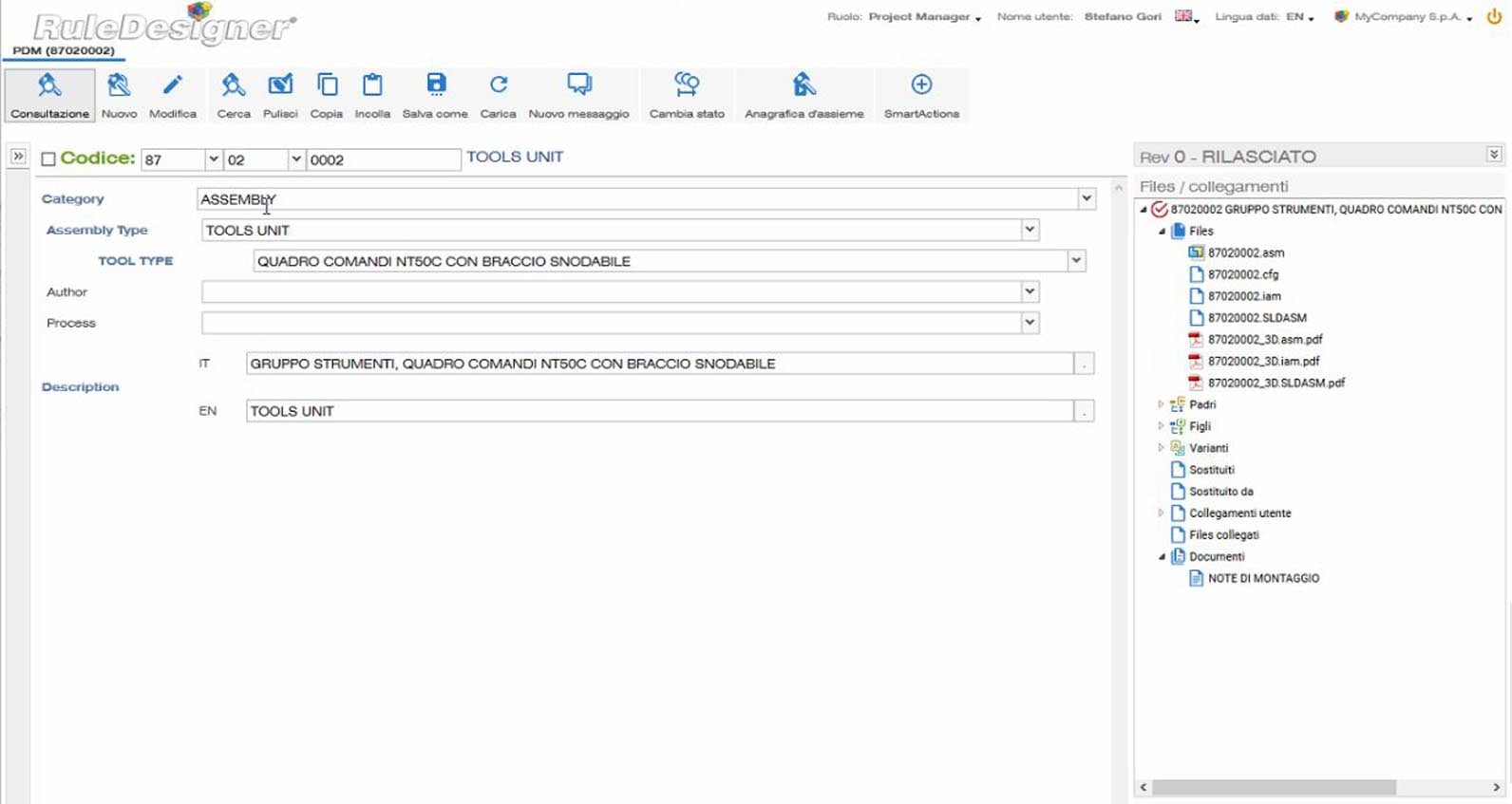Viewport: 1512px width, 804px height.
Task: Select the 87020002_3D.SLDASM.pdf file
Action: (x=1276, y=383)
